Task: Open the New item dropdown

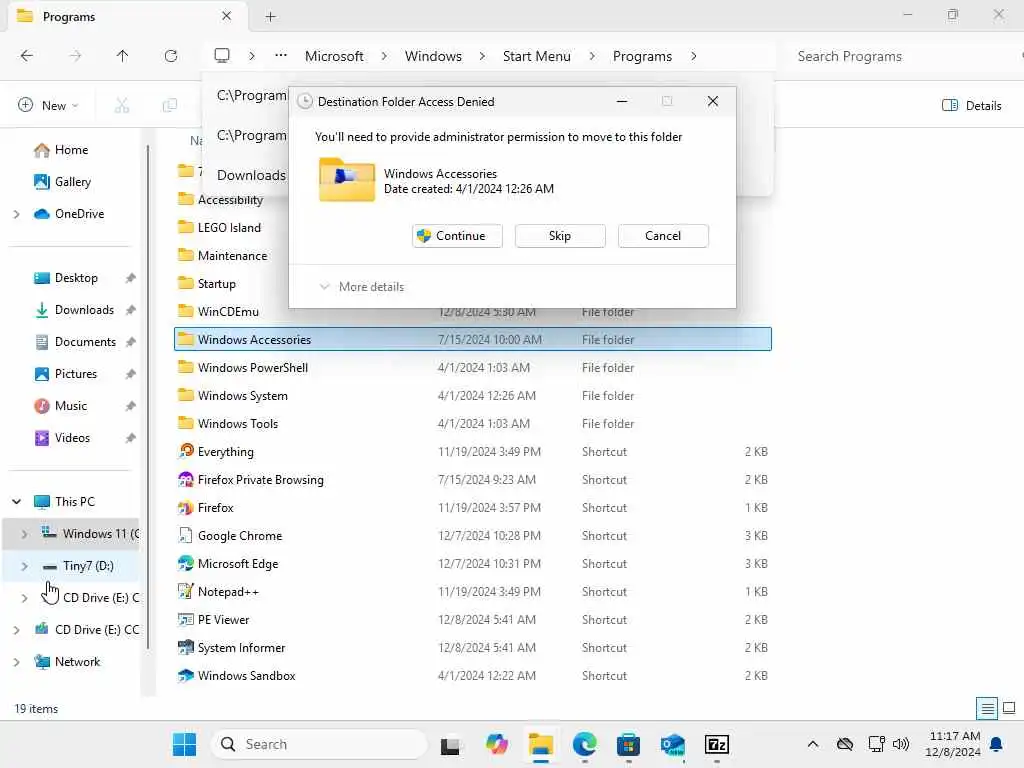Action: coord(48,105)
